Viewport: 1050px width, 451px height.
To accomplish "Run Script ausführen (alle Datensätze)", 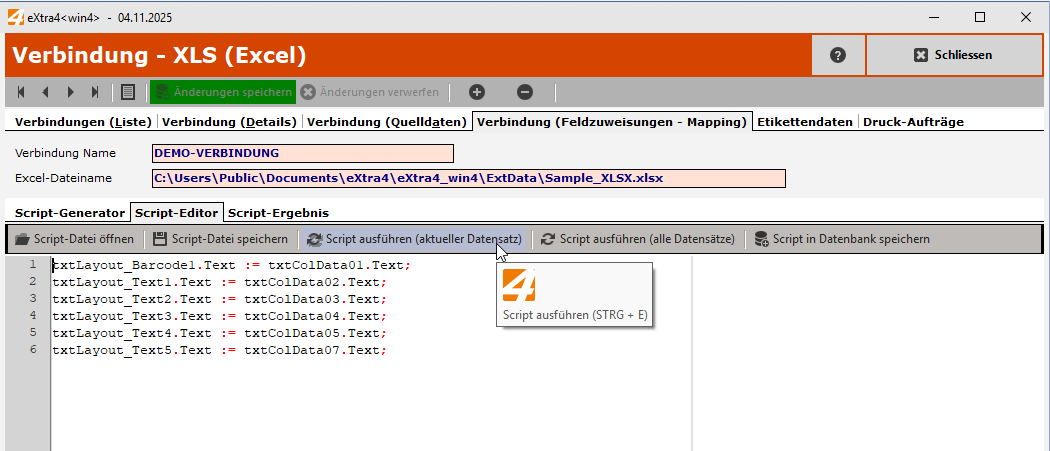I will 638,239.
